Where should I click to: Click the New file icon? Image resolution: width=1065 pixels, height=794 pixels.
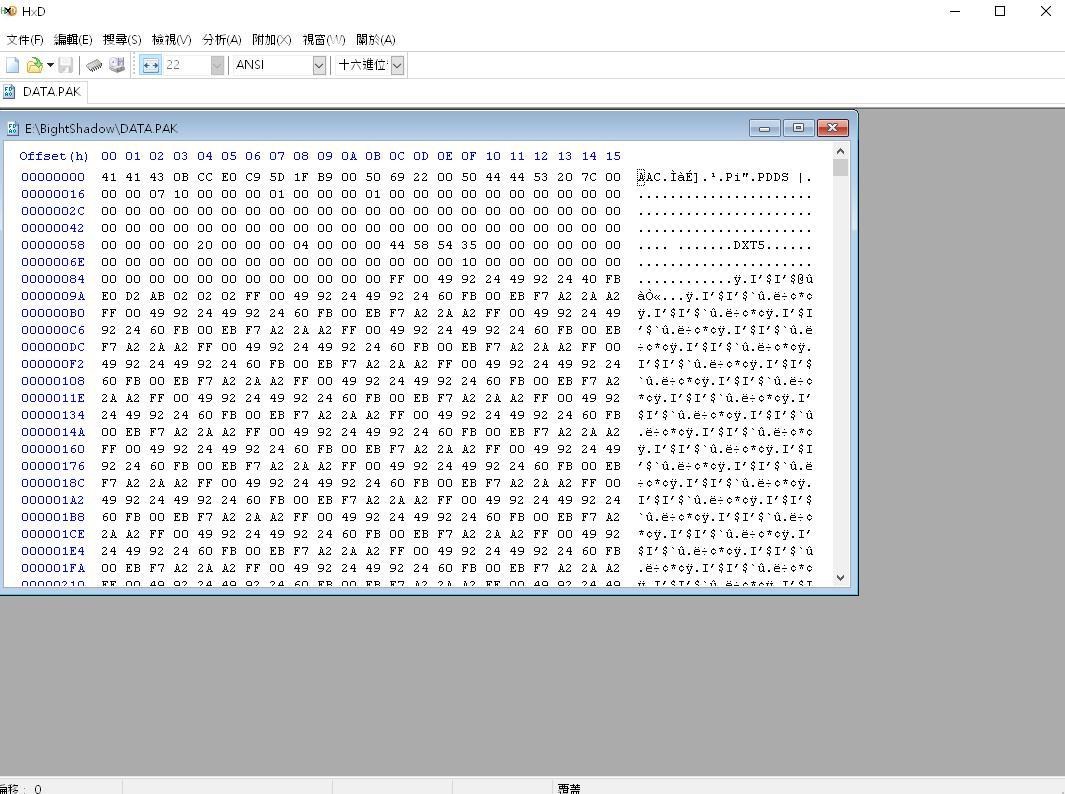[x=13, y=65]
